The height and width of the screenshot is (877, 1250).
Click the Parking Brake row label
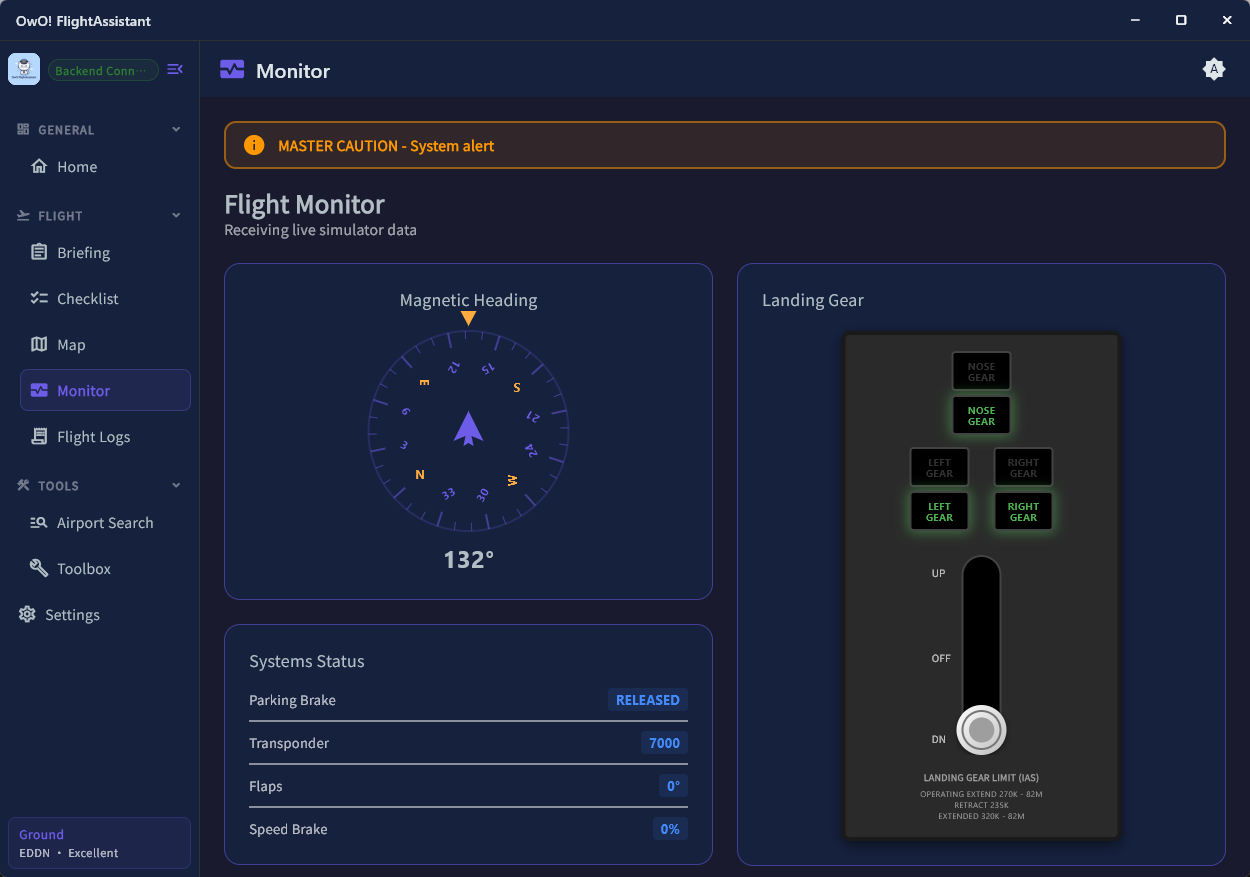pyautogui.click(x=292, y=700)
